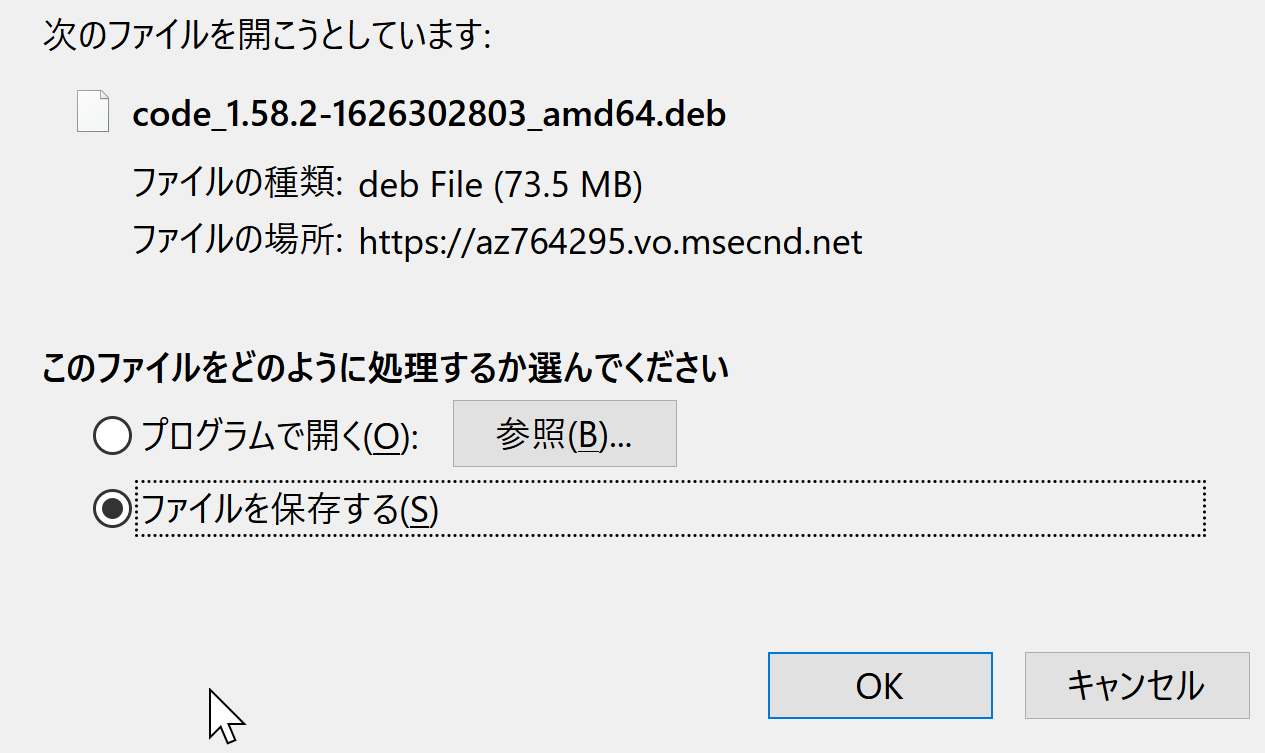Select the 'プログラムで開く' radio button

point(112,435)
